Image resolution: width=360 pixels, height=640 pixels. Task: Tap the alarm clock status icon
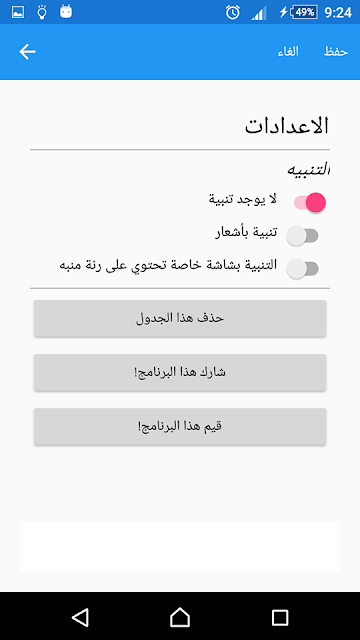233,12
